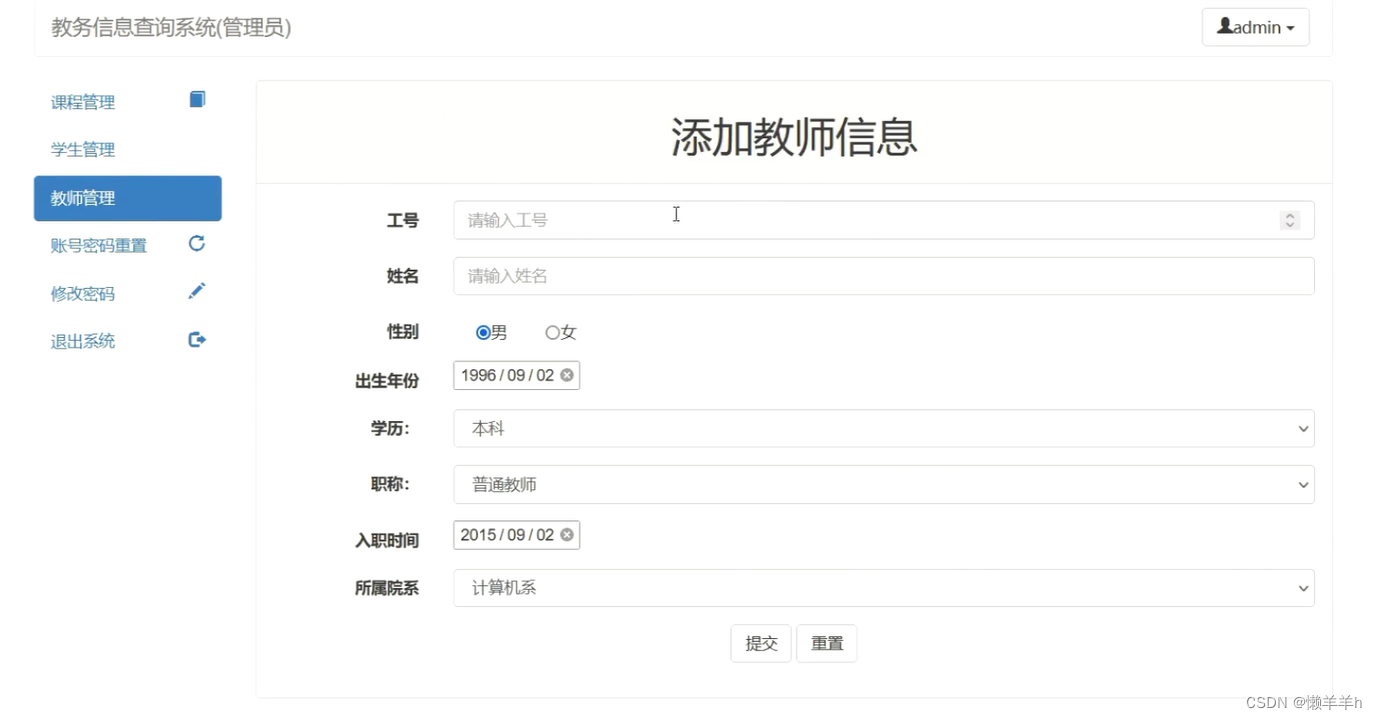
Task: Click the pencil icon beside 修改密码
Action: point(197,291)
